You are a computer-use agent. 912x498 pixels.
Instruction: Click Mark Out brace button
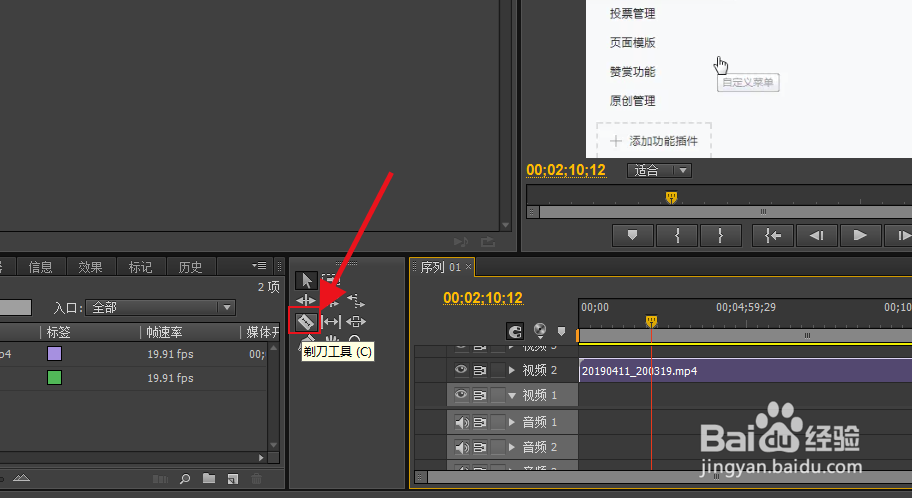(721, 236)
